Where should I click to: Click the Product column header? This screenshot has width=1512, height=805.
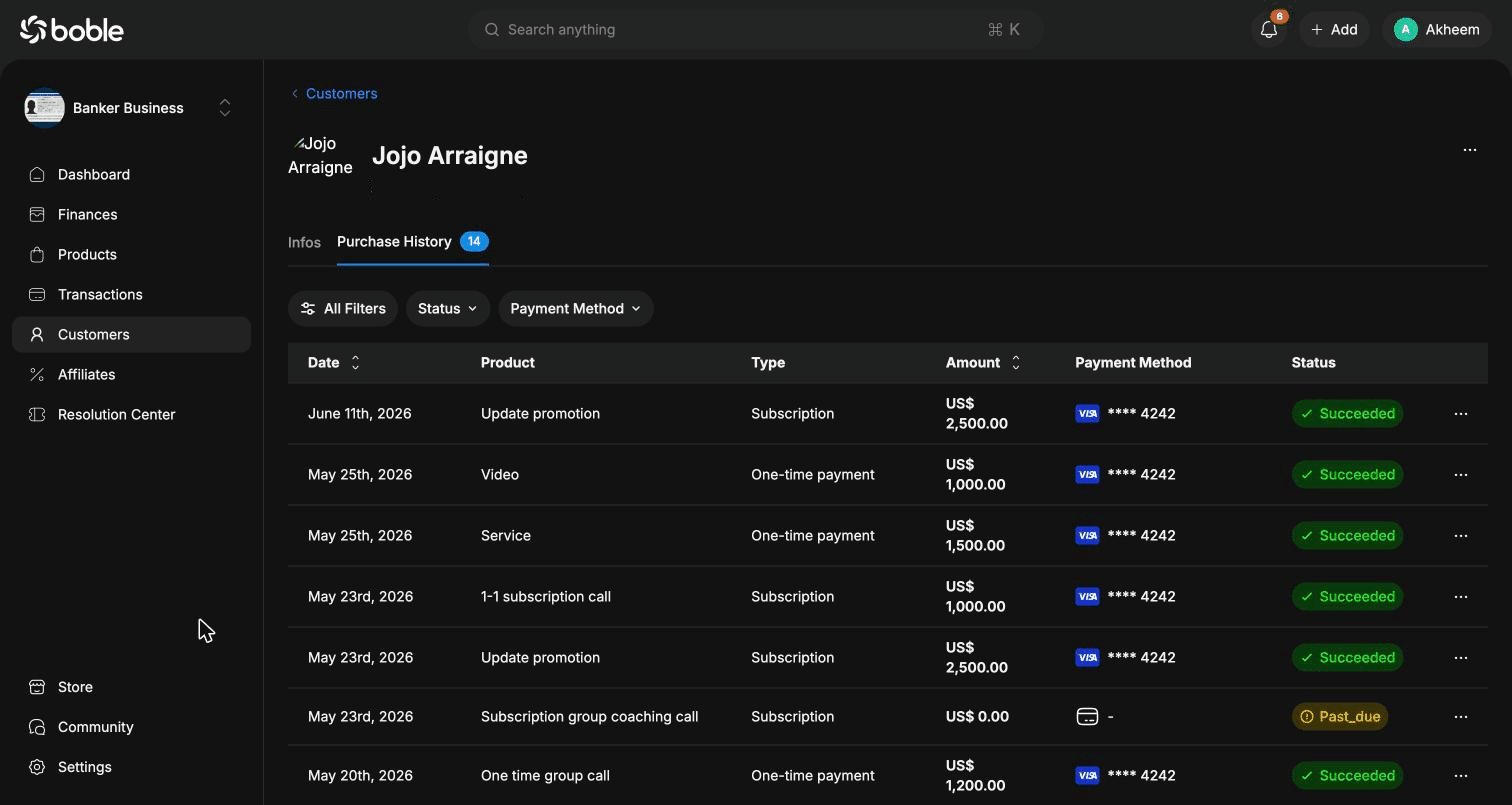point(508,363)
